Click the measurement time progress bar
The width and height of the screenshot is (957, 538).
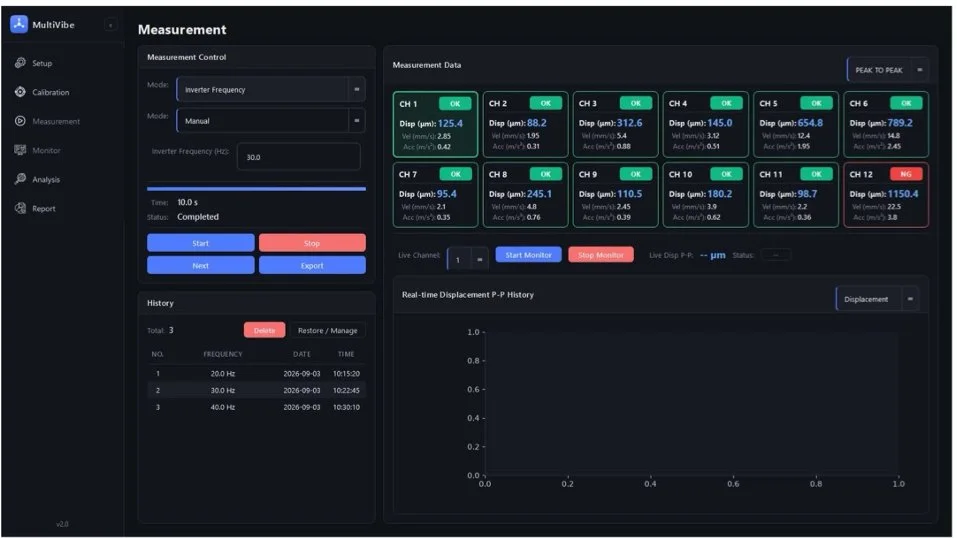(256, 189)
